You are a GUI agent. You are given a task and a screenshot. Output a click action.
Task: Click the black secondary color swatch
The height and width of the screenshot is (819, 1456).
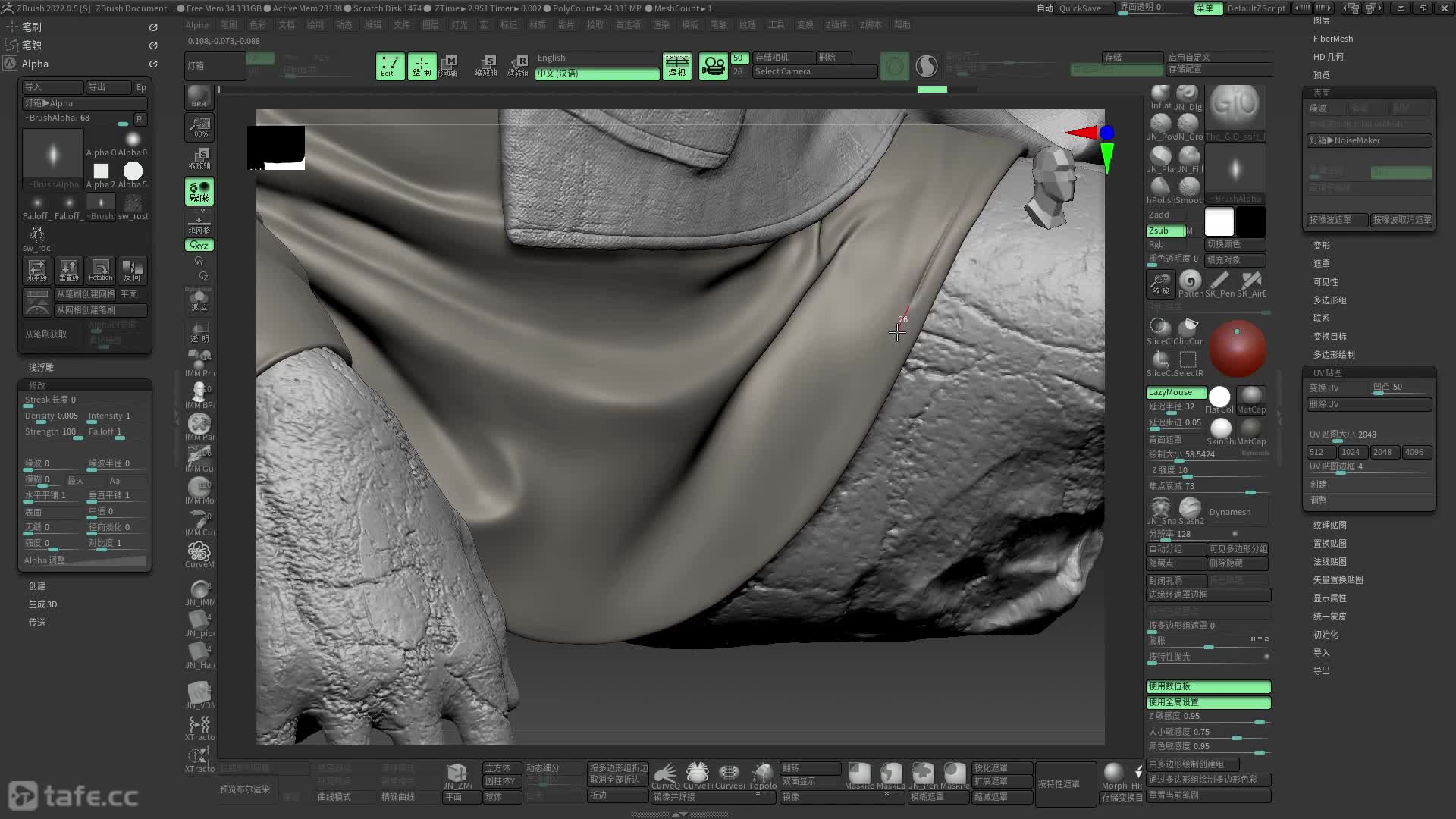click(1251, 221)
